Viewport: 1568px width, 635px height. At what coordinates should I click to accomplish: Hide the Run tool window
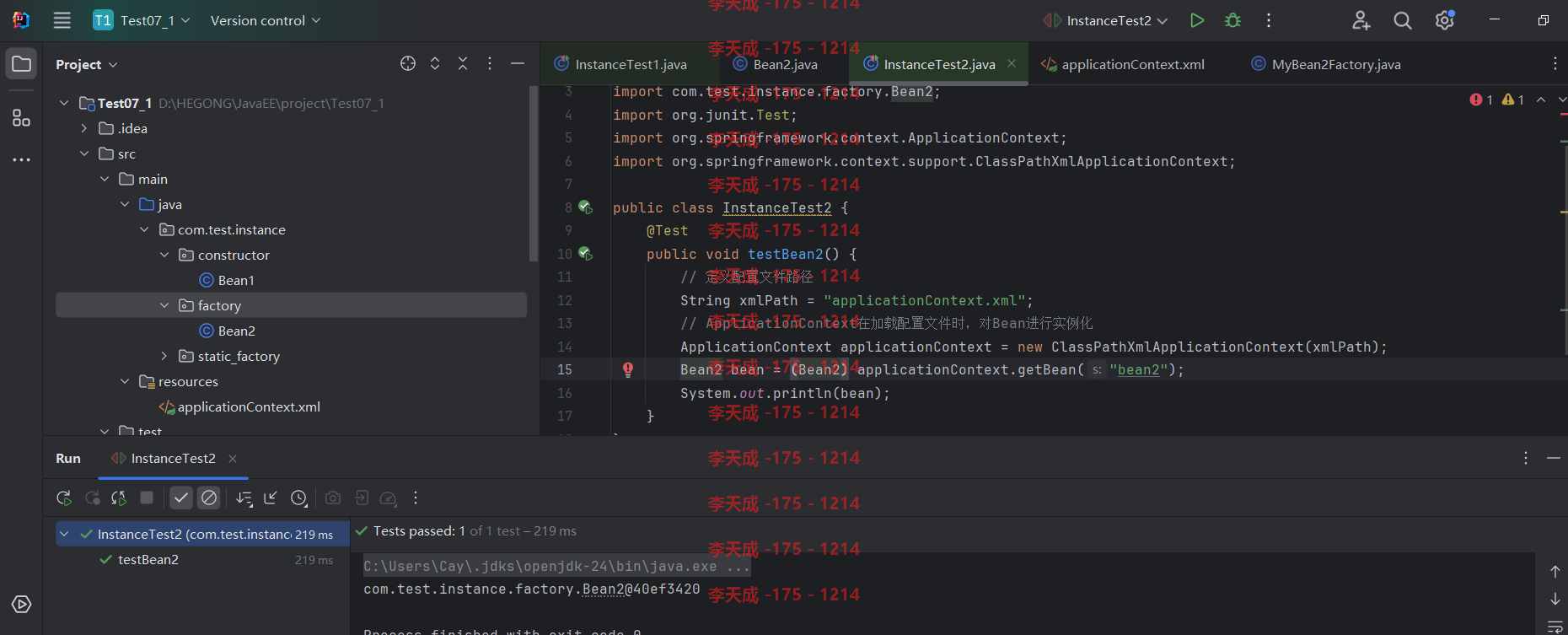point(1554,458)
